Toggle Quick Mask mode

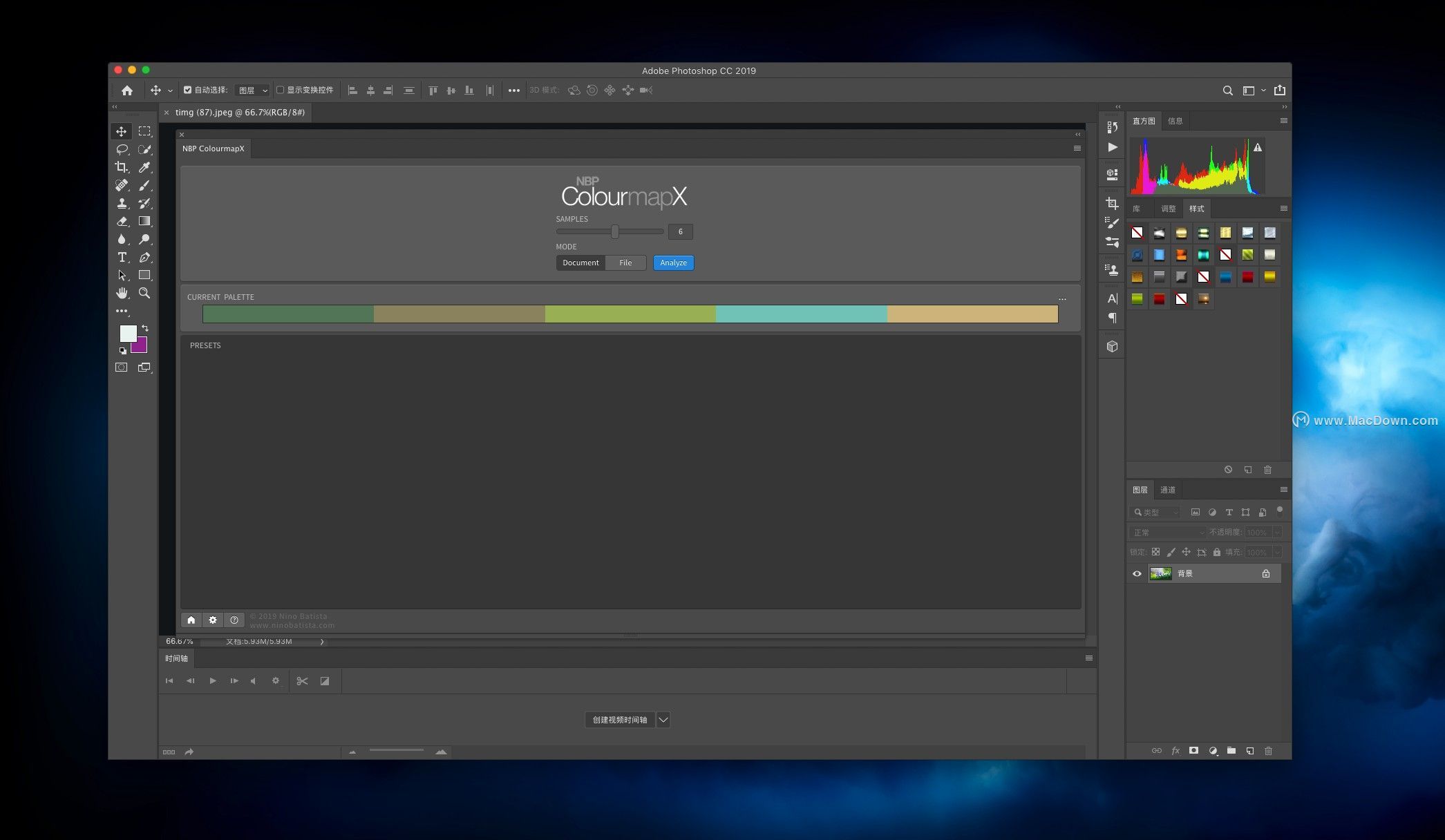click(122, 367)
